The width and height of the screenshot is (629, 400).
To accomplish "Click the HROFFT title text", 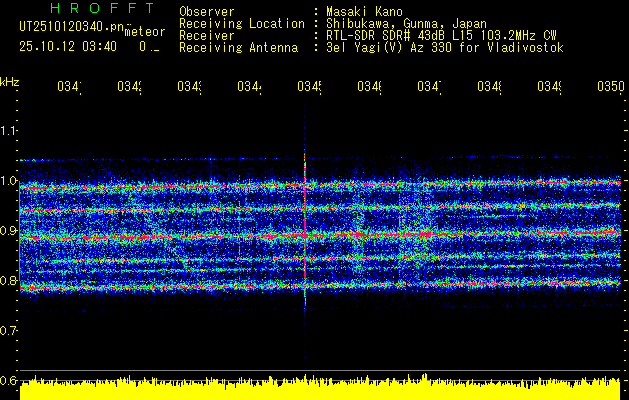I will (x=103, y=8).
